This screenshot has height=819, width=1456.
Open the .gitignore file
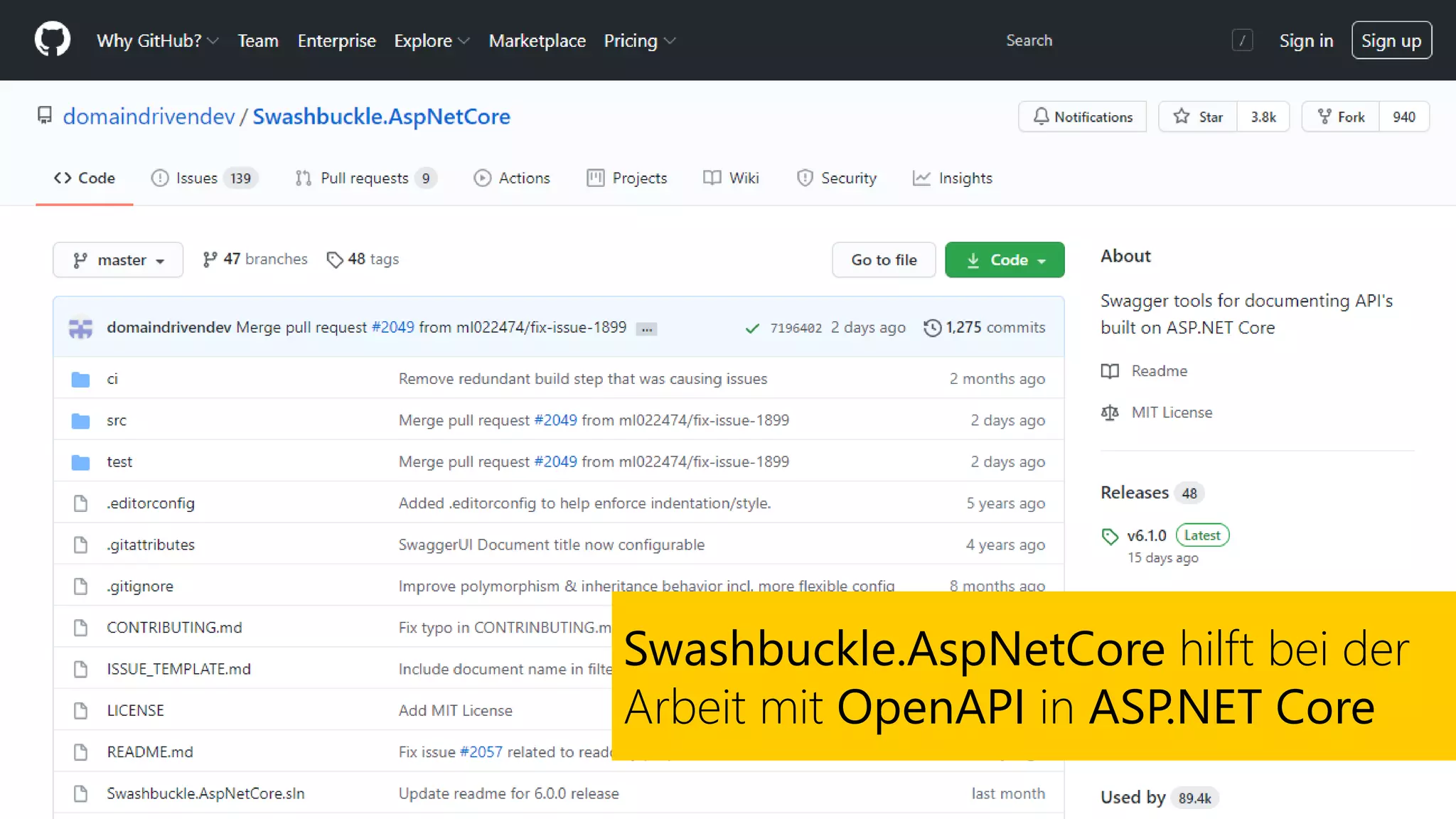click(x=140, y=587)
